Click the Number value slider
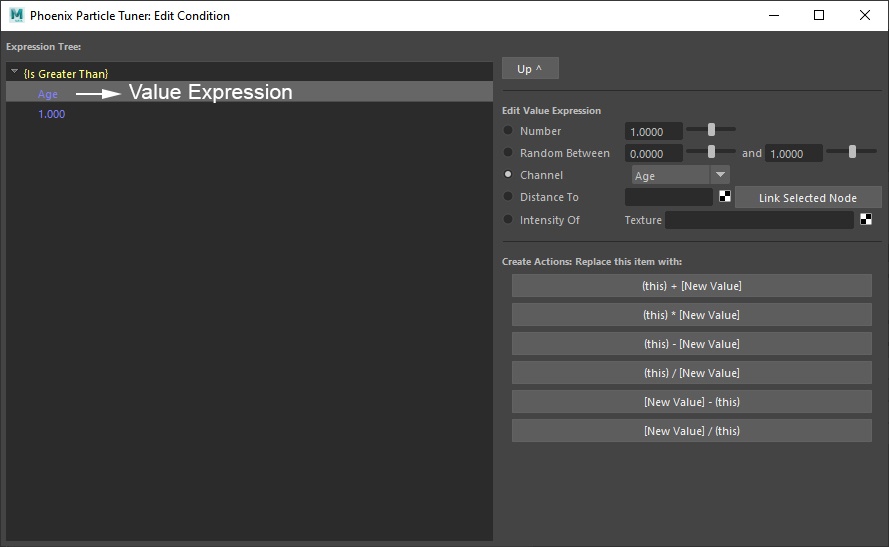Viewport: 889px width, 547px height. coord(711,130)
